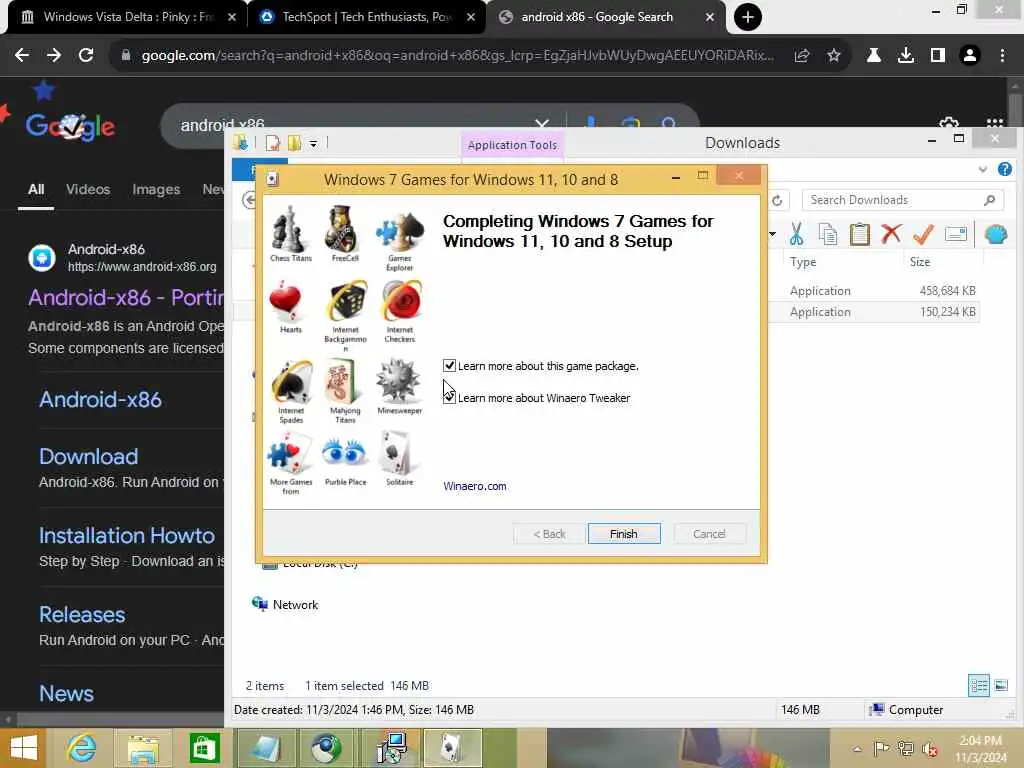Click the blue shell icon in Downloads toolbar
1024x768 pixels.
(995, 234)
